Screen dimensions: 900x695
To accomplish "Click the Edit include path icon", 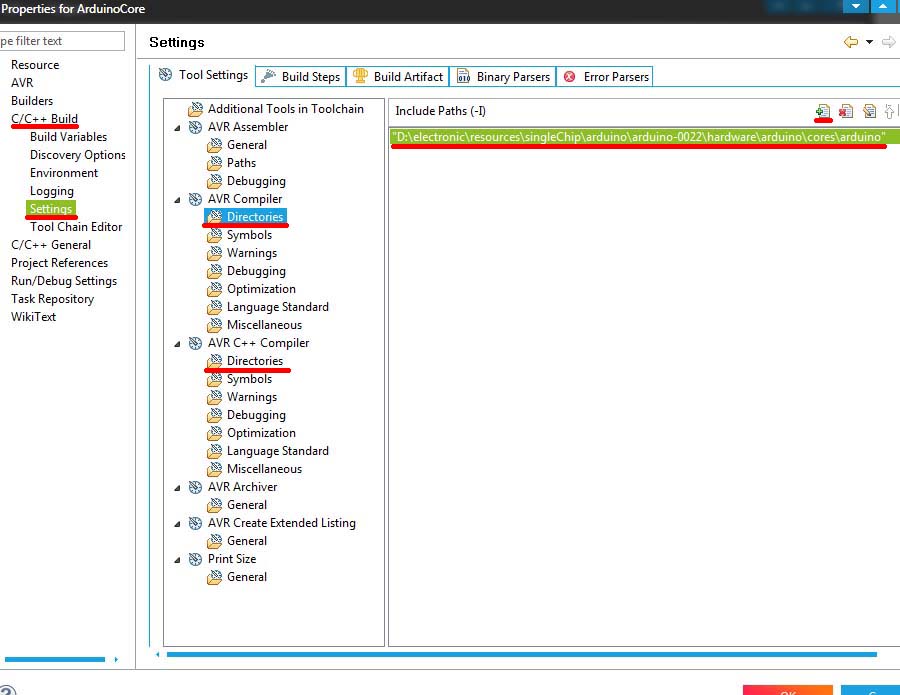I will (x=870, y=111).
